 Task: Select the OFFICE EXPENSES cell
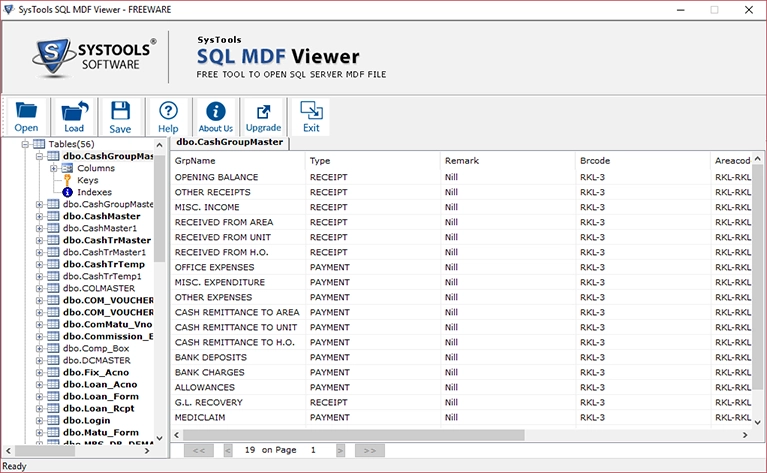click(x=238, y=268)
